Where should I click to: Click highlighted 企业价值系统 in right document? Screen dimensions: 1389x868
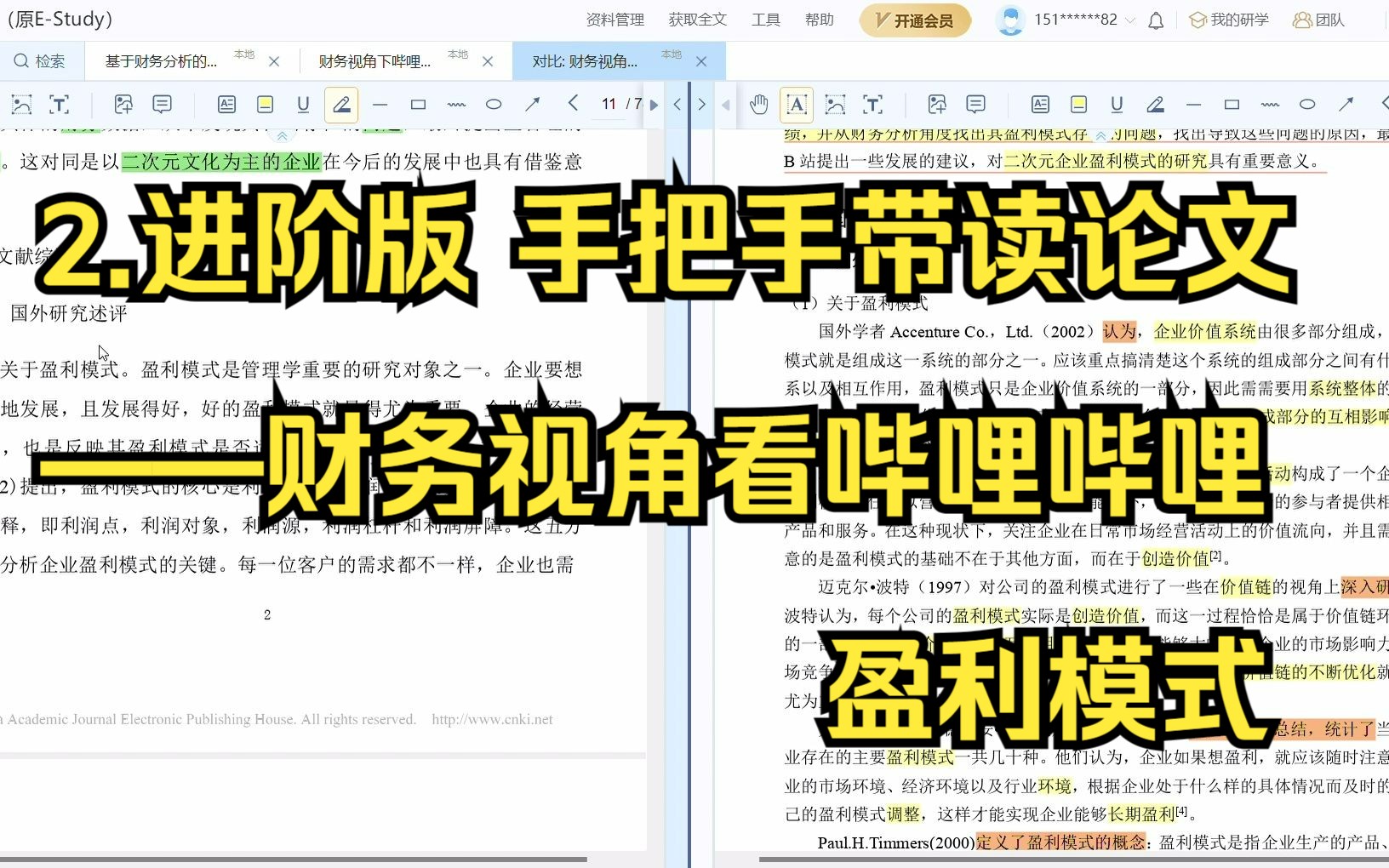pos(1205,331)
